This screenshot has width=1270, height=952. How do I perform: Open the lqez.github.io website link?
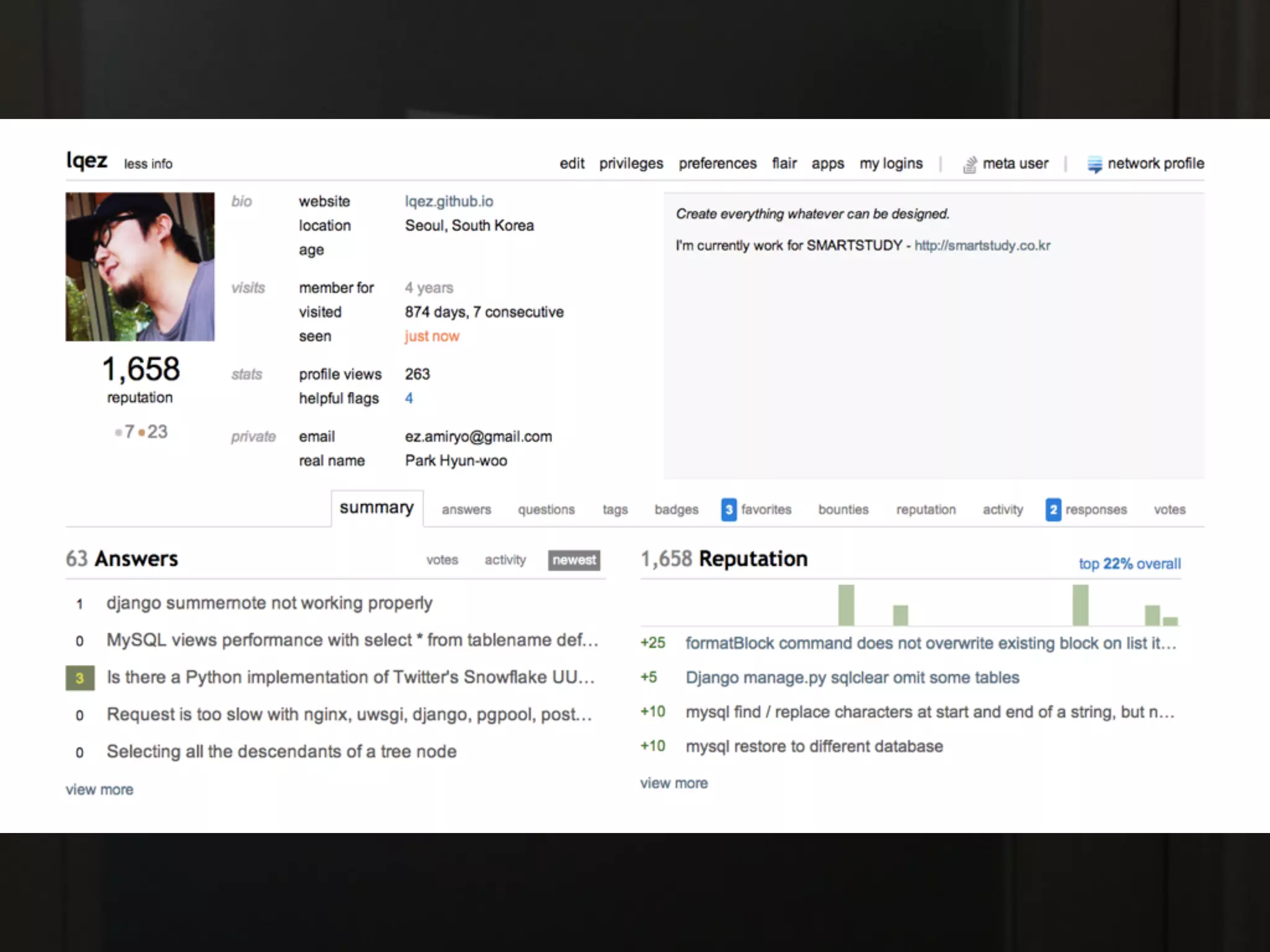(449, 201)
